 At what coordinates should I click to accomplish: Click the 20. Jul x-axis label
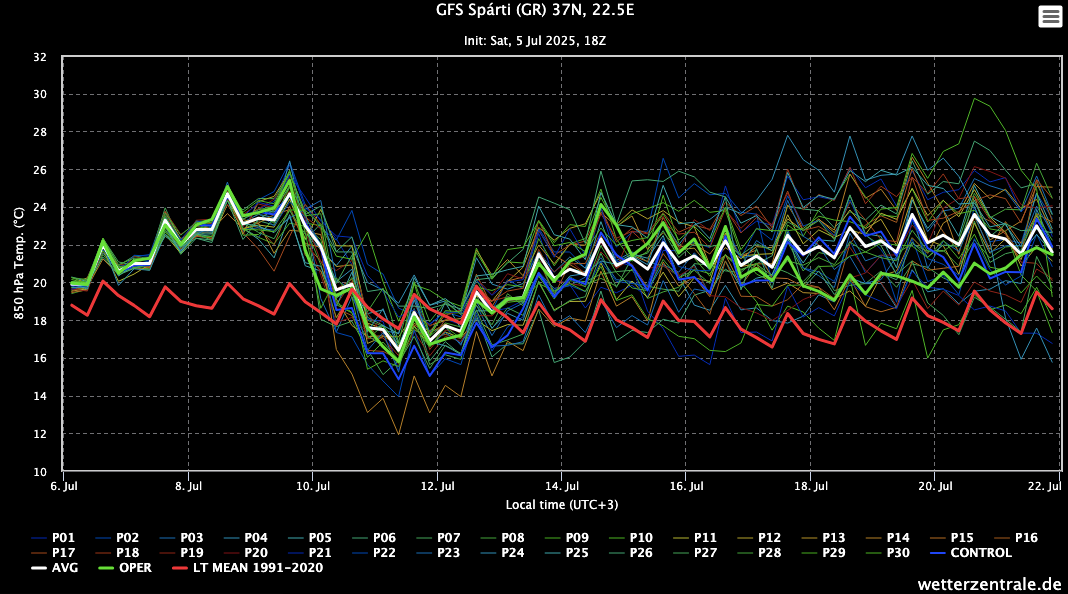tap(935, 486)
